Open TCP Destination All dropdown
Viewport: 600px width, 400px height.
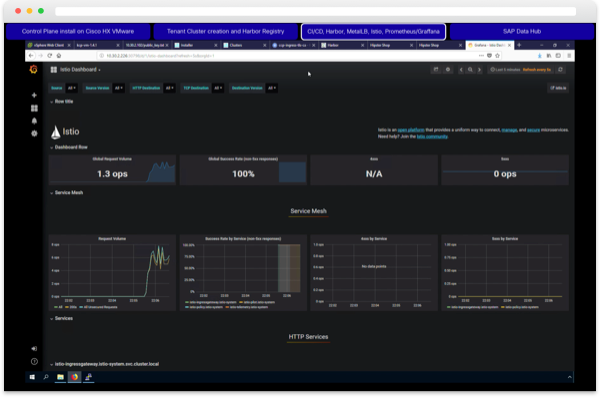pyautogui.click(x=218, y=88)
